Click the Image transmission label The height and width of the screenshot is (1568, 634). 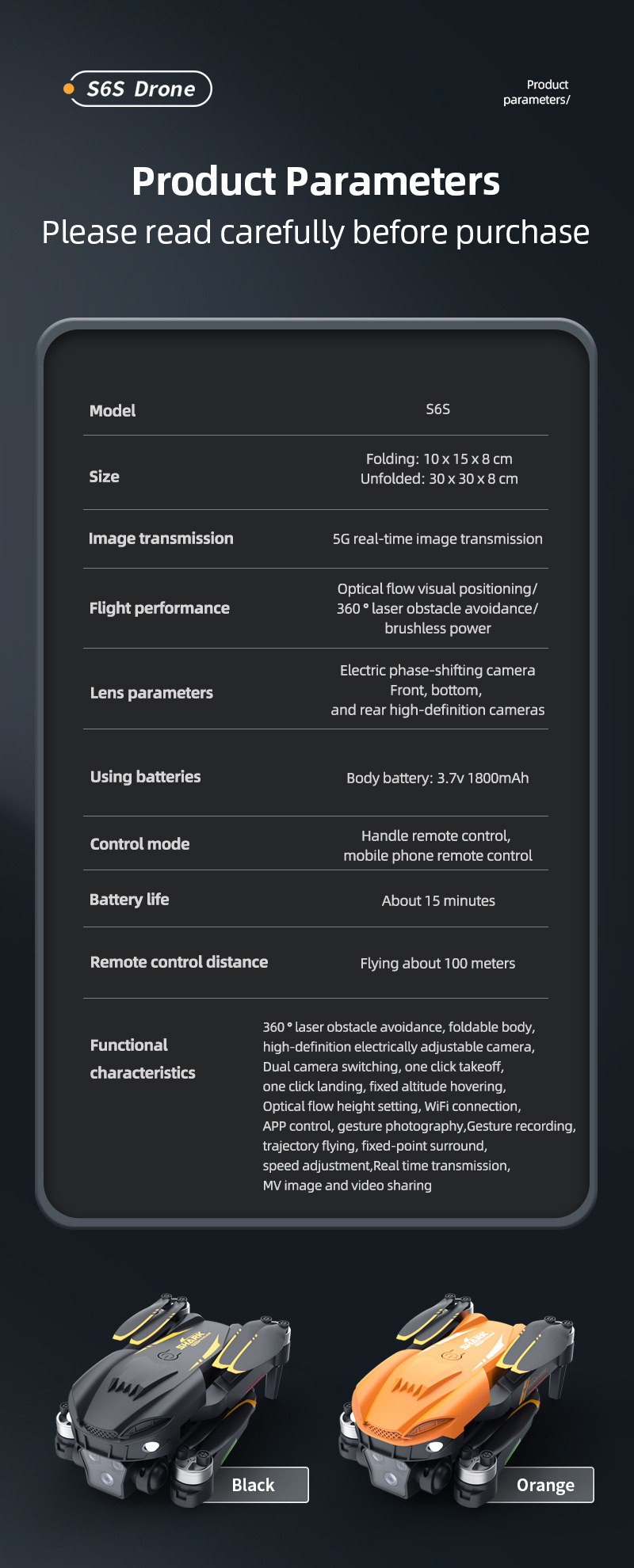161,539
